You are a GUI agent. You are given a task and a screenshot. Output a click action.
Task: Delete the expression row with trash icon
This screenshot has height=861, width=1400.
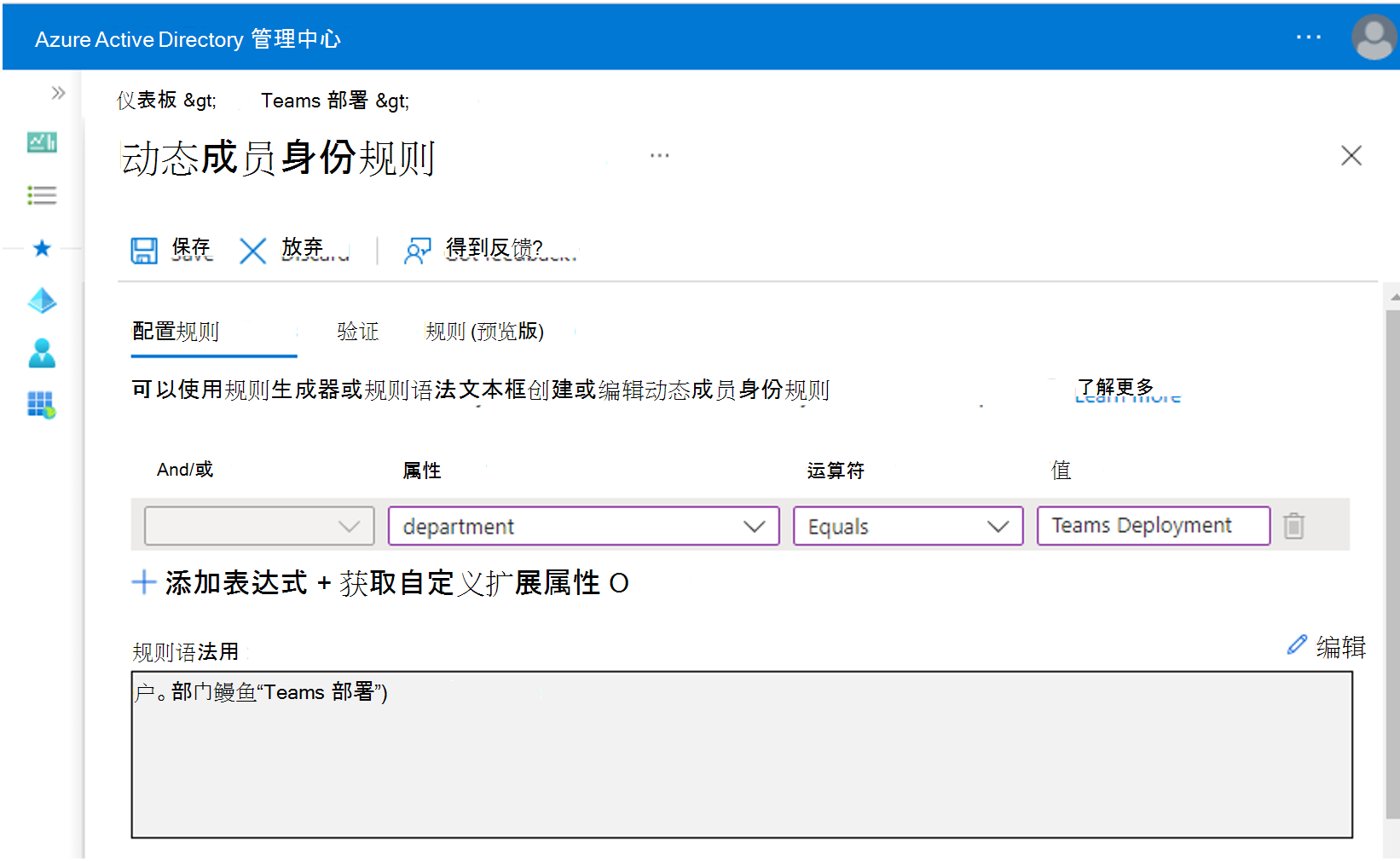(1294, 526)
